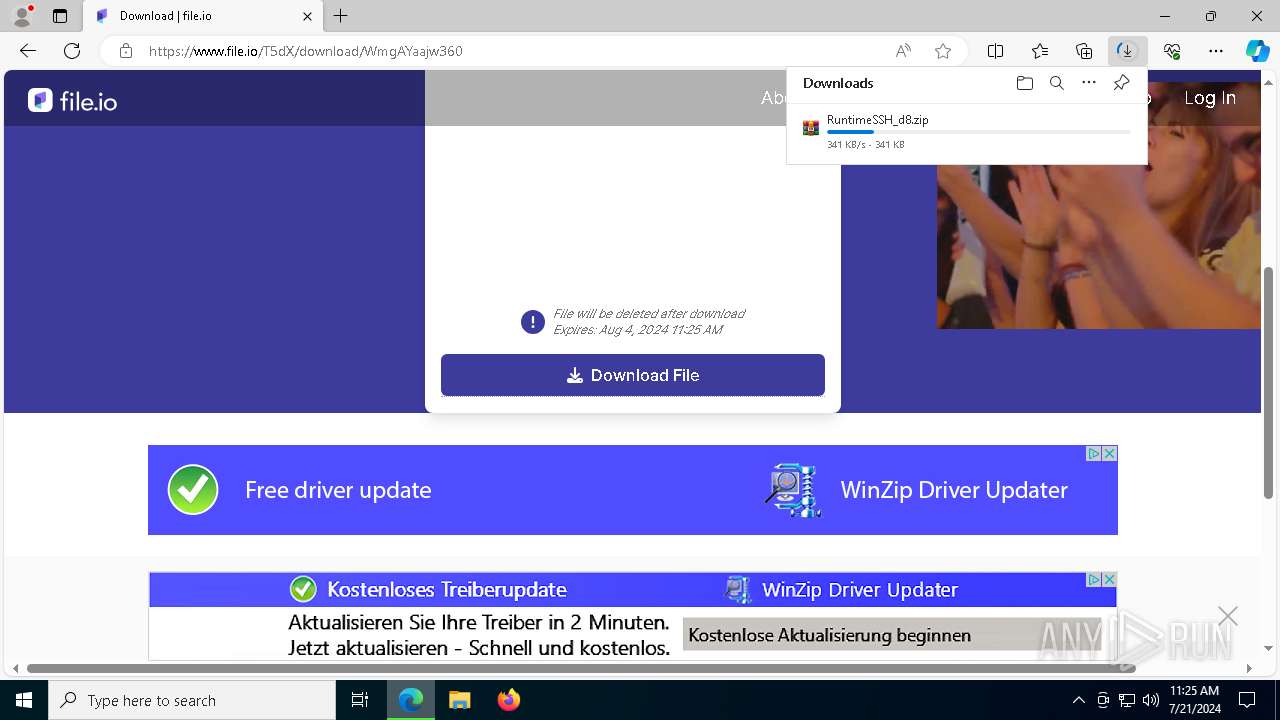Screen dimensions: 1280x720
Task: Dismiss overlay with large X icon
Action: tap(1228, 616)
